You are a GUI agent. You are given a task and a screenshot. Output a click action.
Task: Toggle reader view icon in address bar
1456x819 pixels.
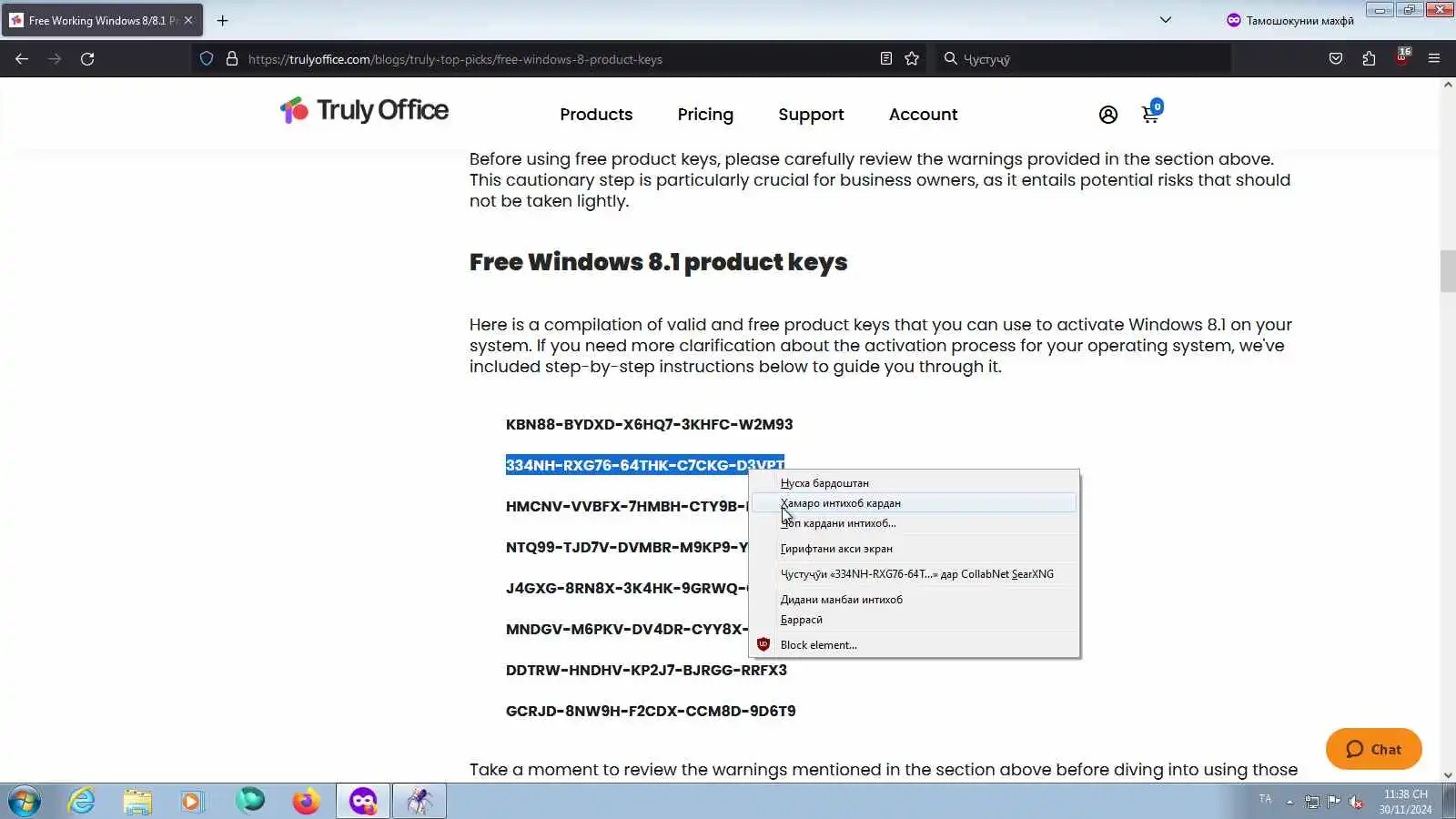886,59
